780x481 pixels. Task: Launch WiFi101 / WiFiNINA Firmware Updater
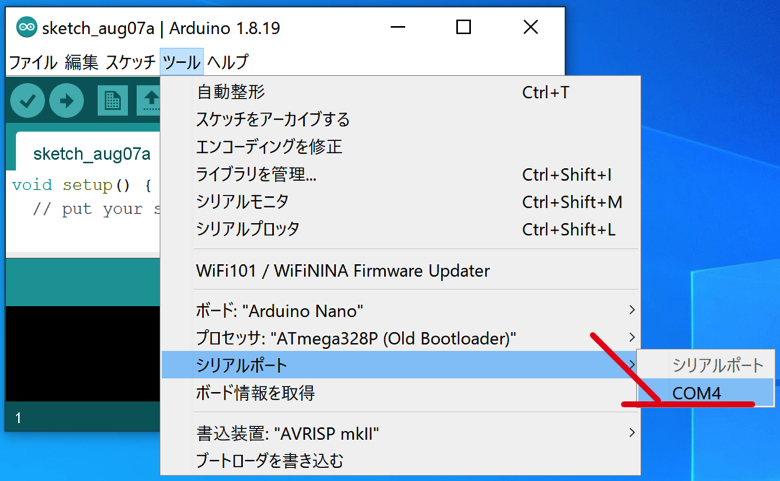click(x=400, y=271)
